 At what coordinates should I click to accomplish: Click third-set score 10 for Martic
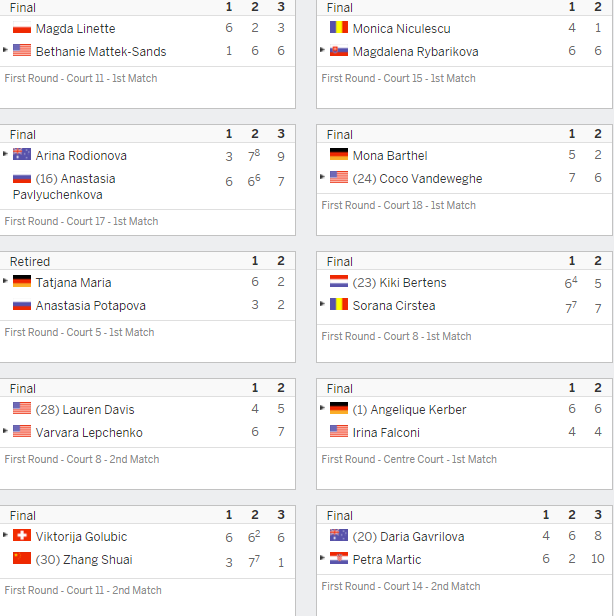(598, 559)
